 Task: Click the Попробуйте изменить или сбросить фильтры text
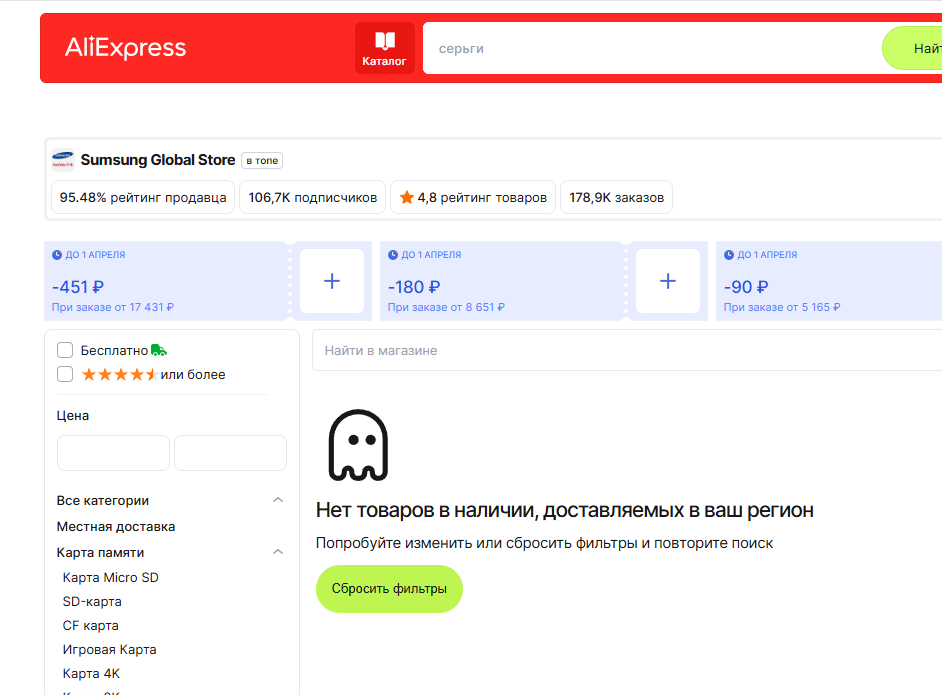click(544, 543)
